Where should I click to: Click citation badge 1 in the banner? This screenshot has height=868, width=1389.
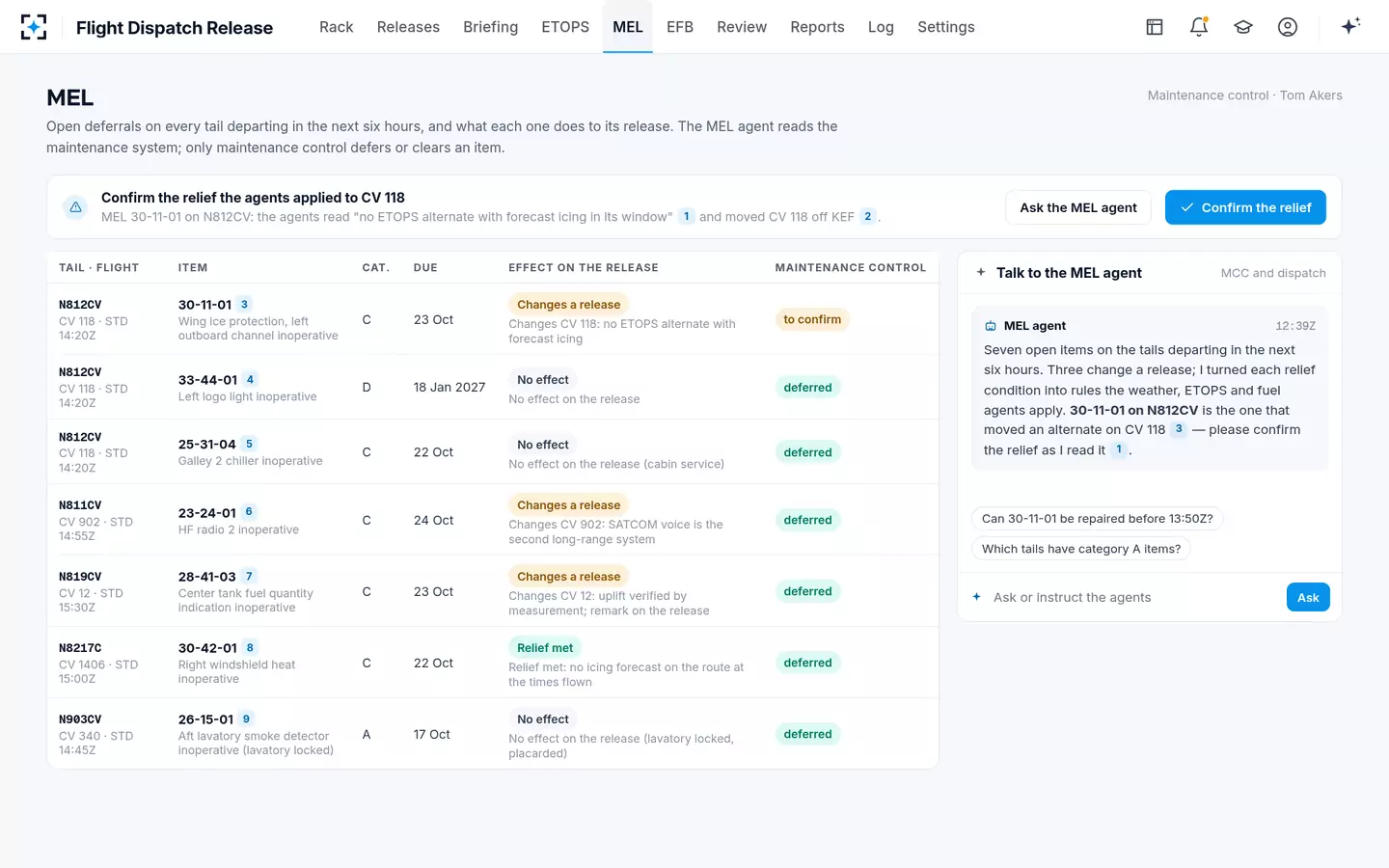[x=687, y=217]
